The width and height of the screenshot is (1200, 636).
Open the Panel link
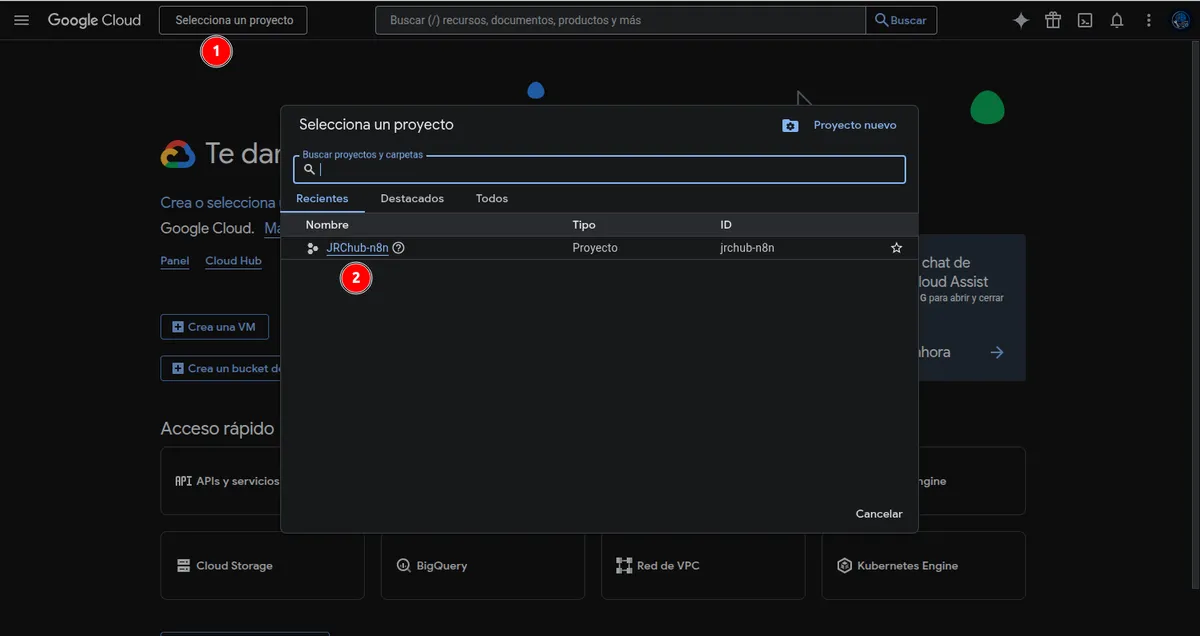click(x=175, y=261)
